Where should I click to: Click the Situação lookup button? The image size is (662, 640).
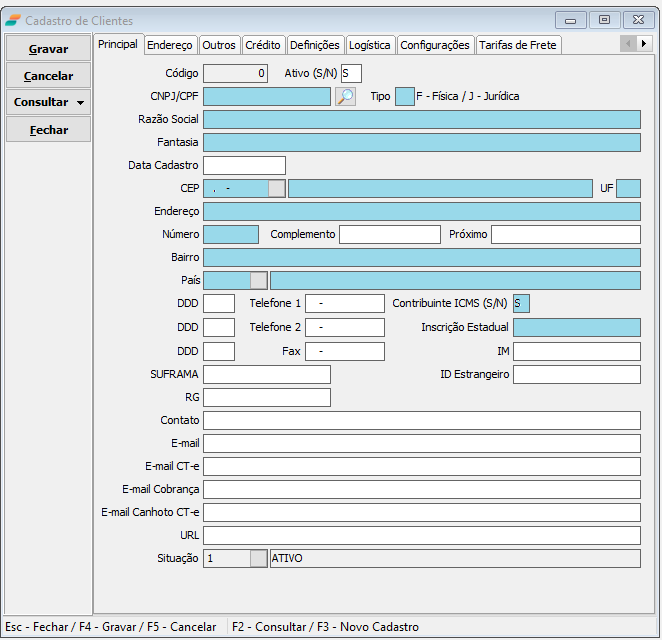coord(259,558)
